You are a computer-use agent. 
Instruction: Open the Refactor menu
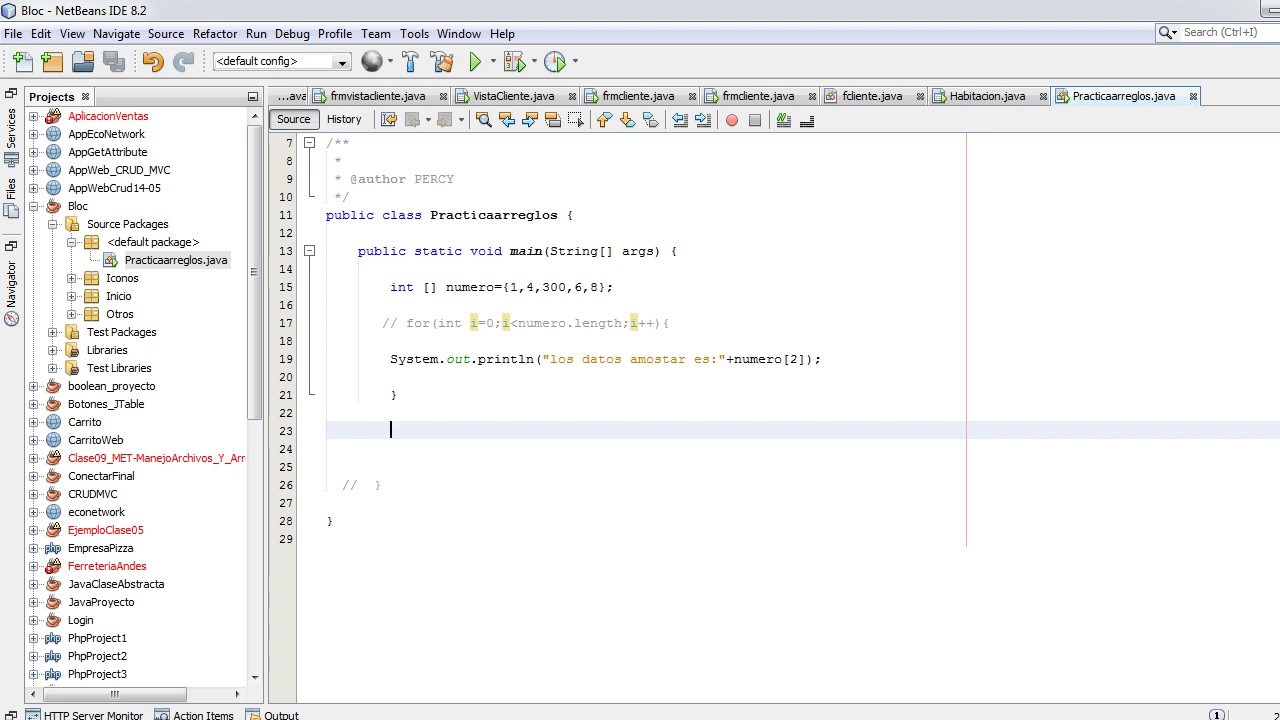[215, 33]
